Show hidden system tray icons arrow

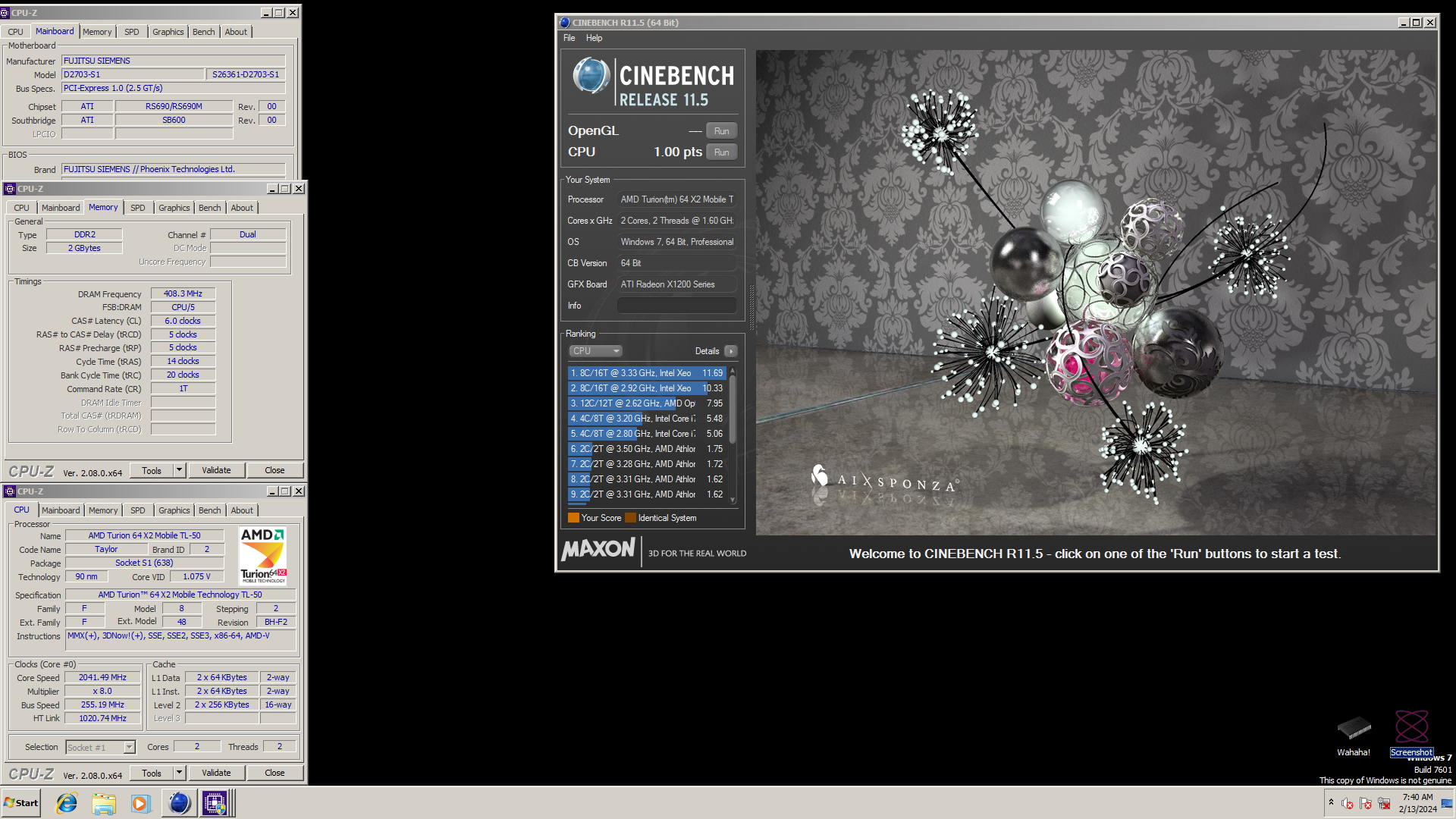(x=1331, y=802)
